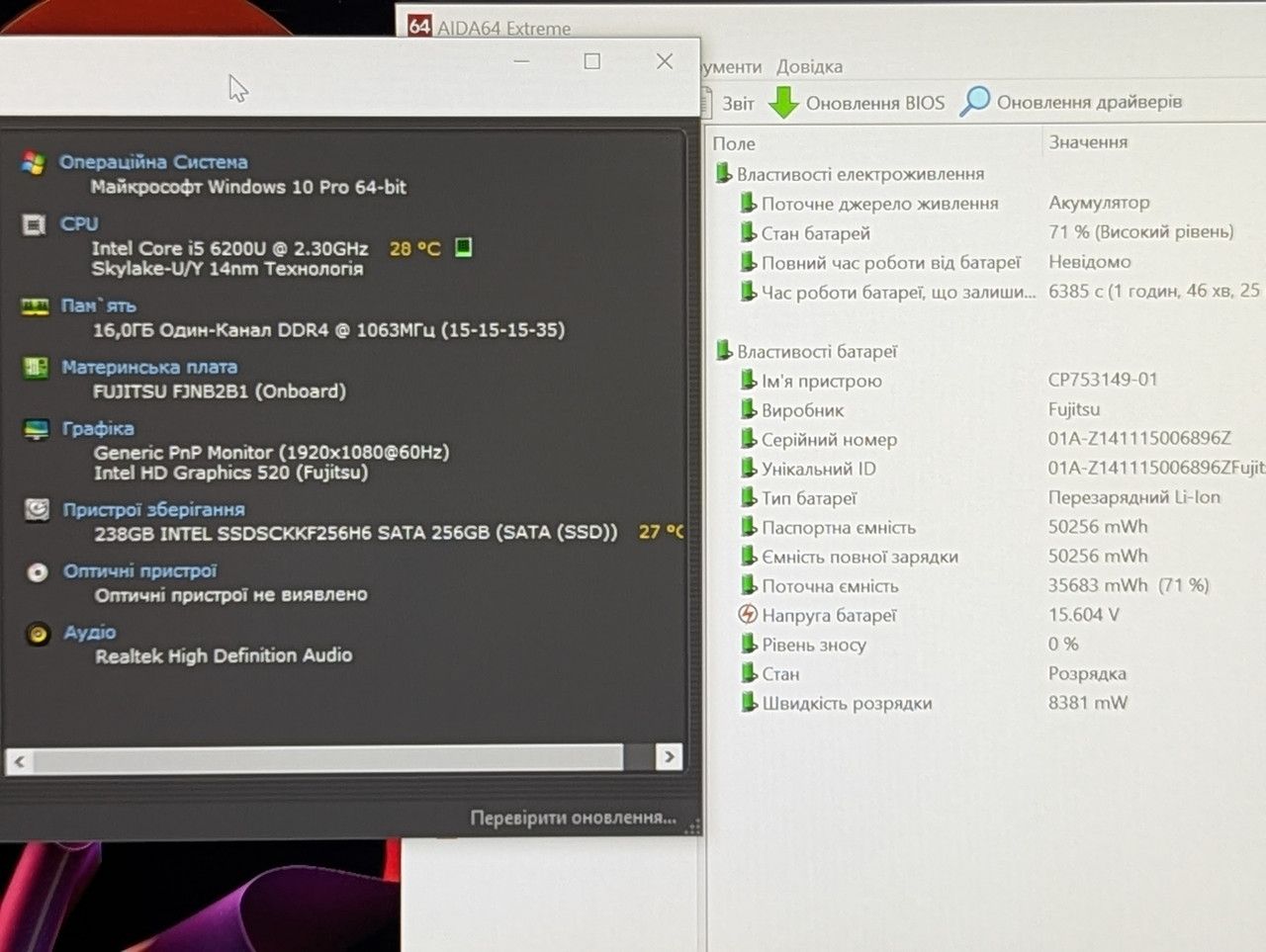Click the motherboard icon
This screenshot has height=952, width=1266.
coord(36,368)
